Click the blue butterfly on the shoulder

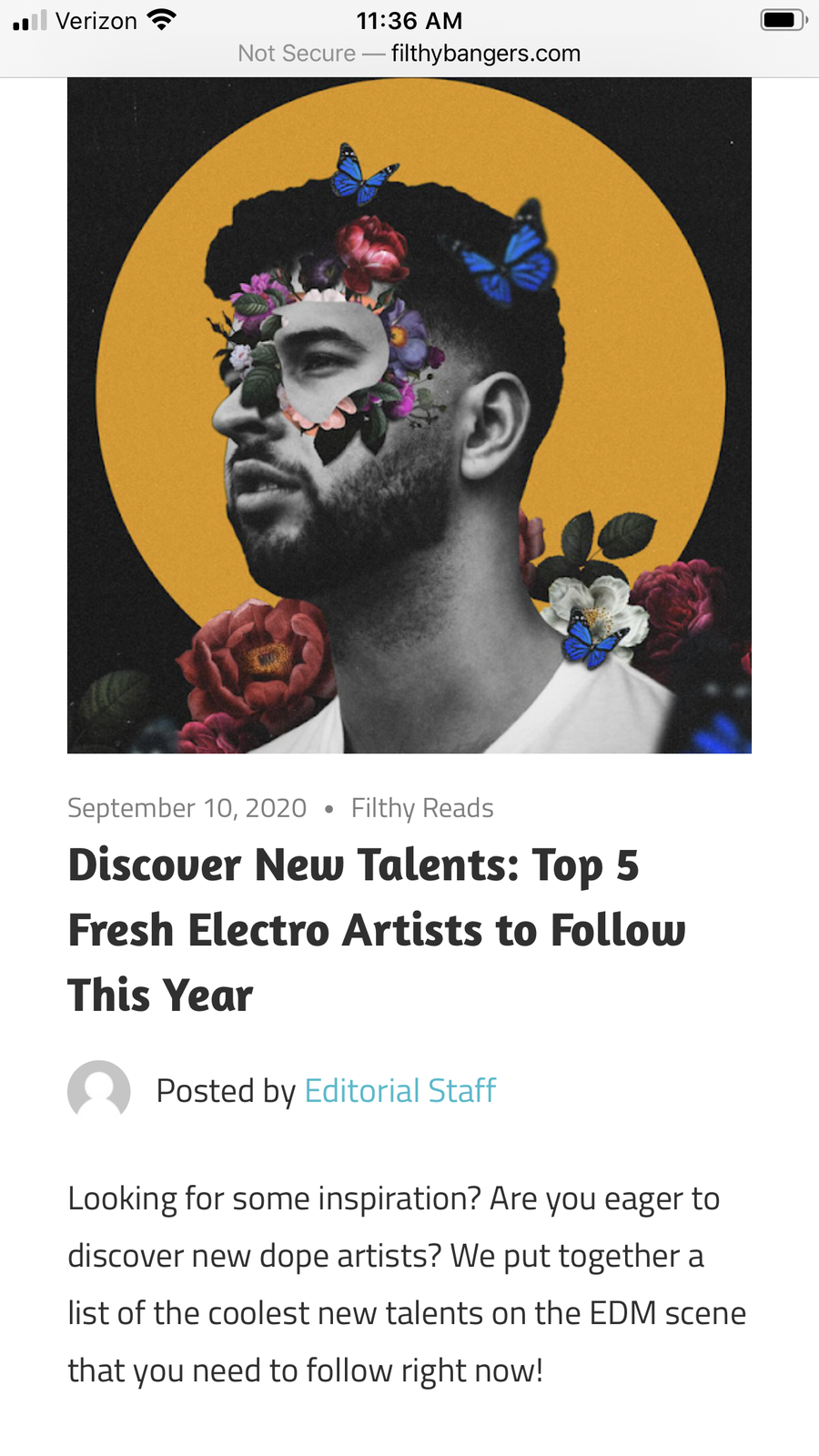[591, 640]
